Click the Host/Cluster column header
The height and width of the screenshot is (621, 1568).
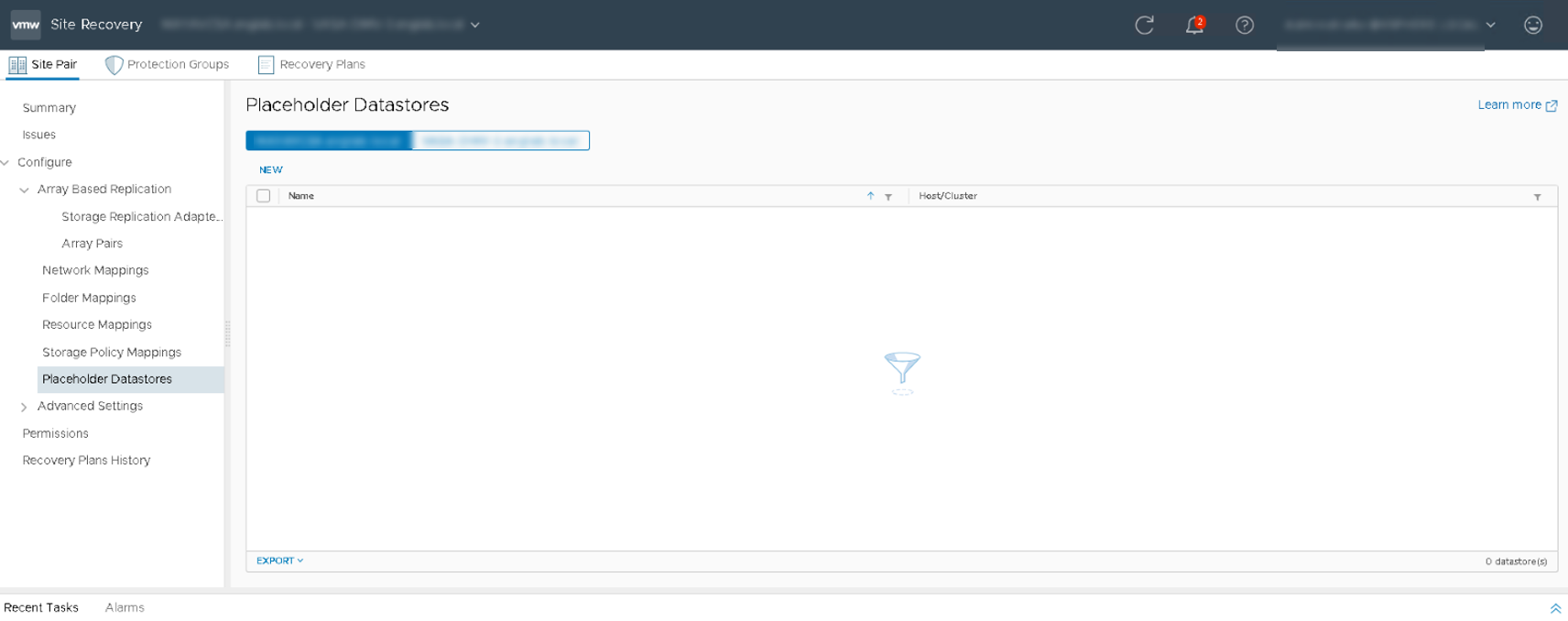(x=948, y=196)
